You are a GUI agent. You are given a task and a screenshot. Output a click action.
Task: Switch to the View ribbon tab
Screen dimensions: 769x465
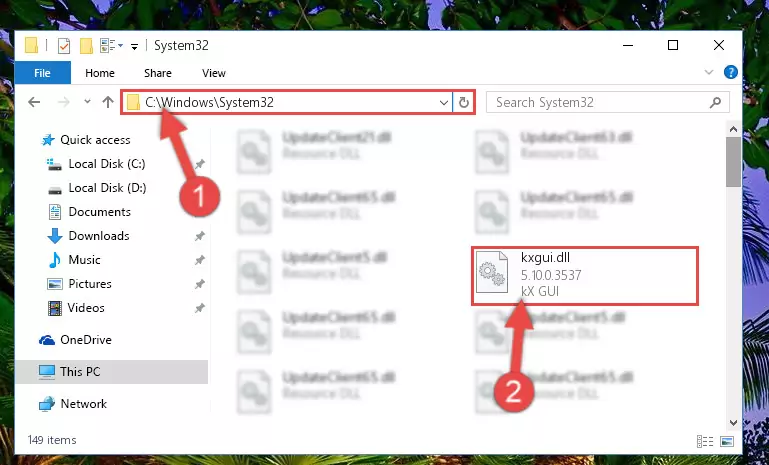(214, 73)
